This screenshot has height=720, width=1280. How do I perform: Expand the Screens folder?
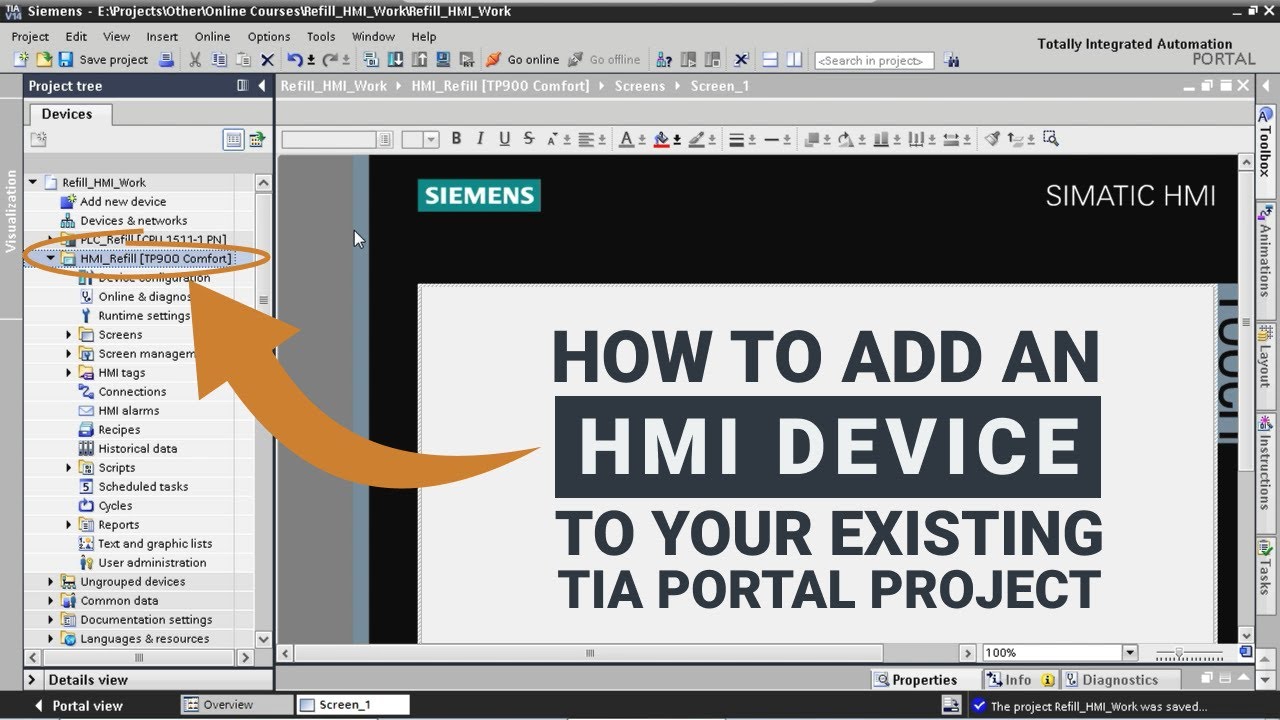[69, 335]
